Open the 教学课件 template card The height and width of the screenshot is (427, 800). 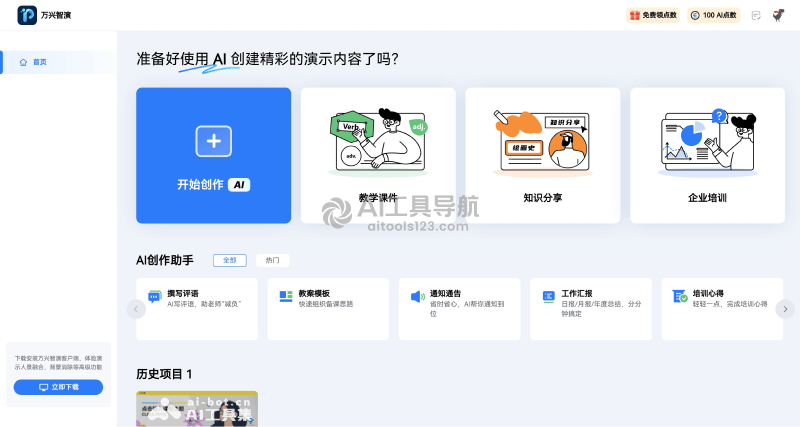coord(378,156)
